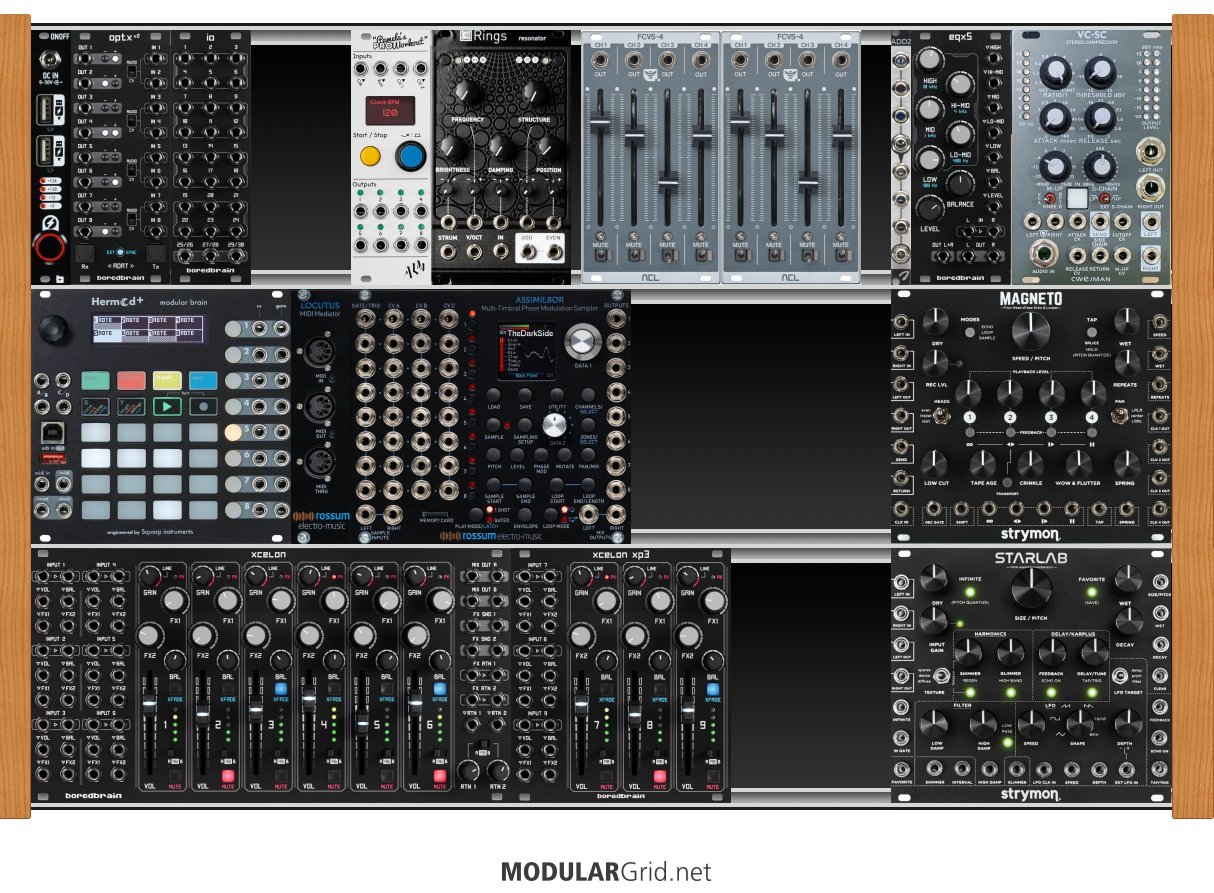Viewport: 1214px width, 893px height.
Task: Click Rings STRUM input jack
Action: (x=448, y=252)
